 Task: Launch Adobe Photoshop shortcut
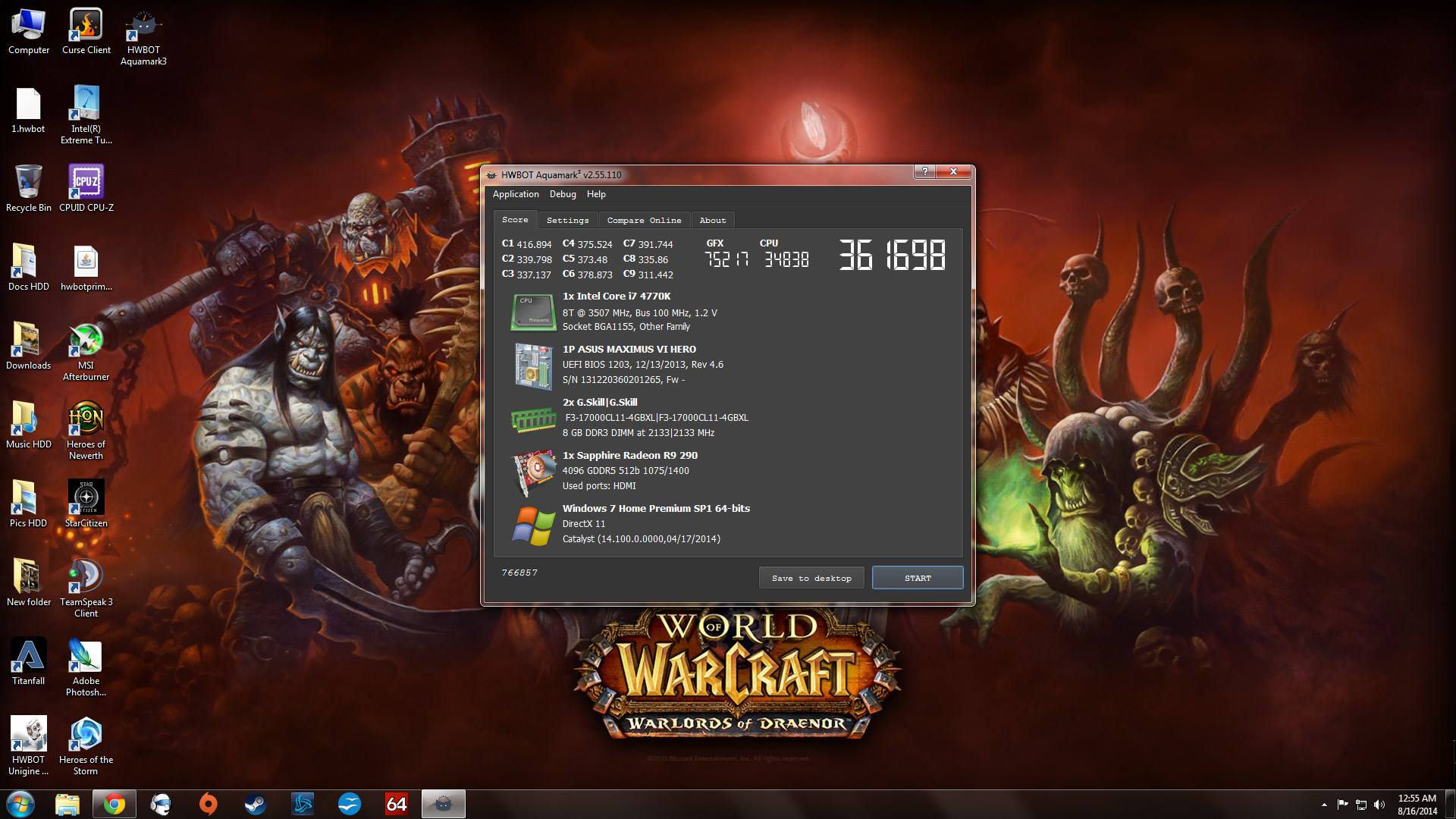86,667
